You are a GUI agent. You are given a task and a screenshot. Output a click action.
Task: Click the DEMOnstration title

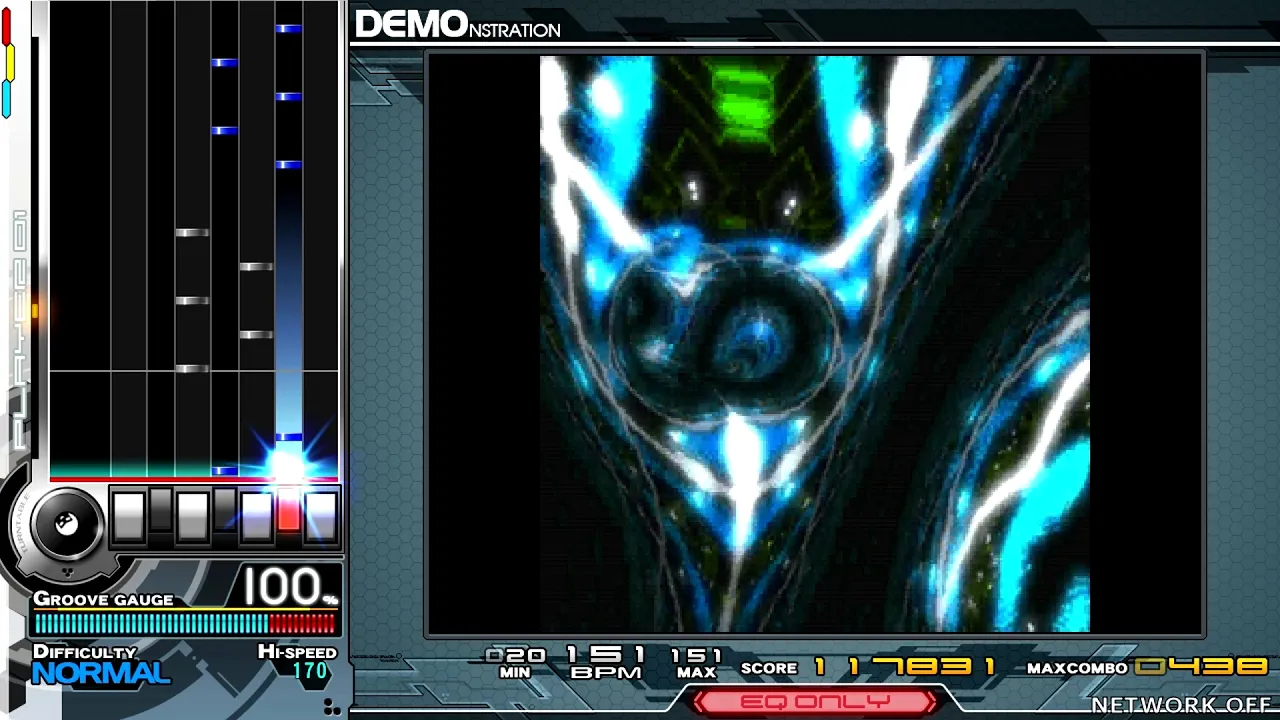pos(458,25)
